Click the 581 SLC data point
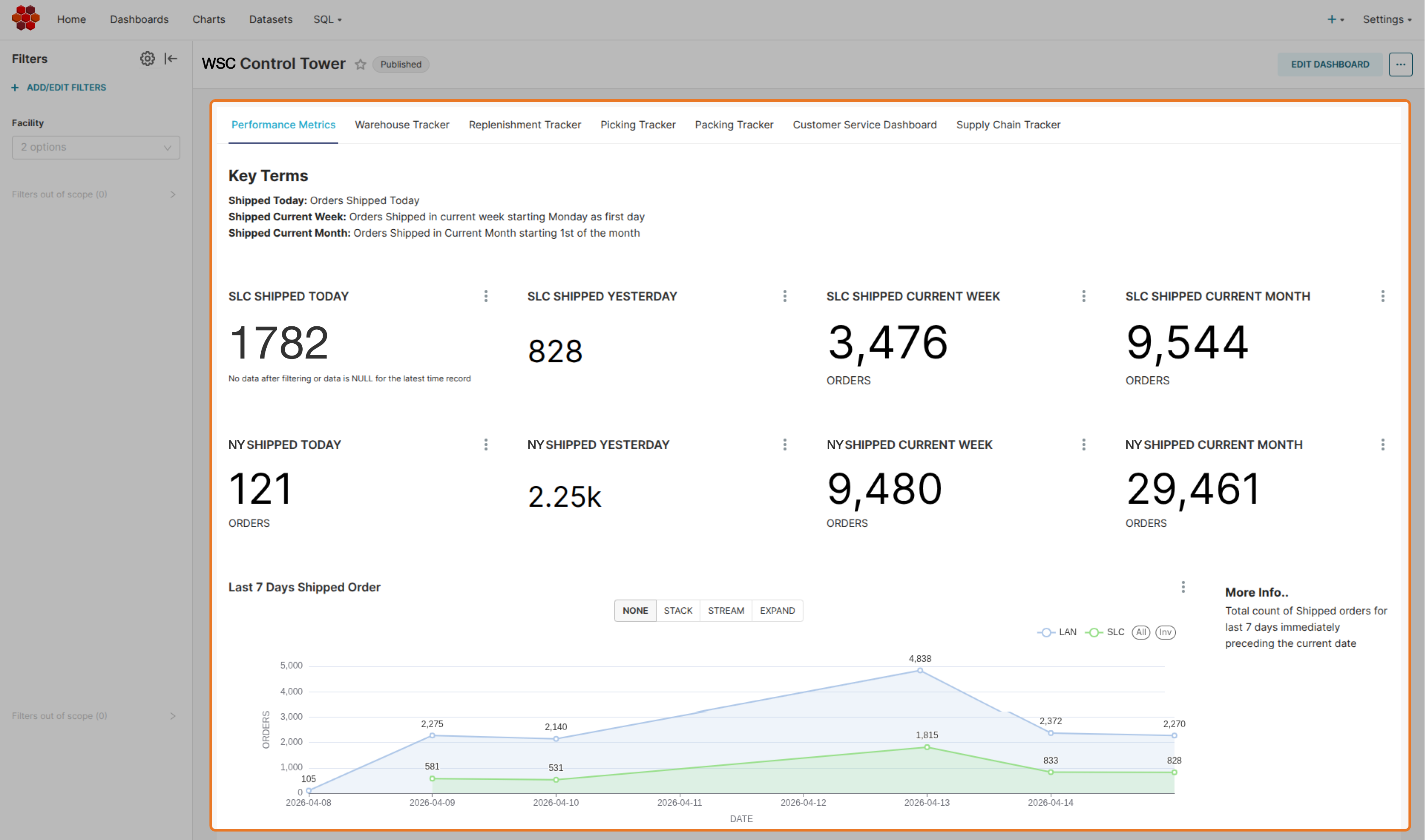 432,778
